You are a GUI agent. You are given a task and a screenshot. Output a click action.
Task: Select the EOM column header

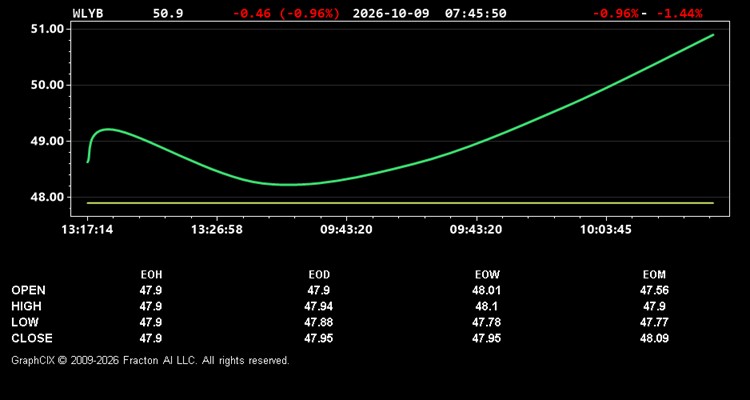(654, 275)
